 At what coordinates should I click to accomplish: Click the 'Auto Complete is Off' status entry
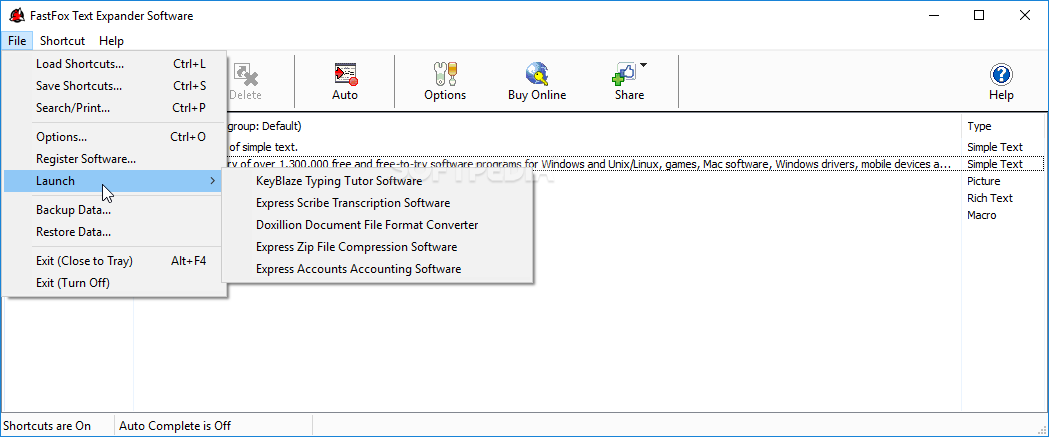pos(175,426)
